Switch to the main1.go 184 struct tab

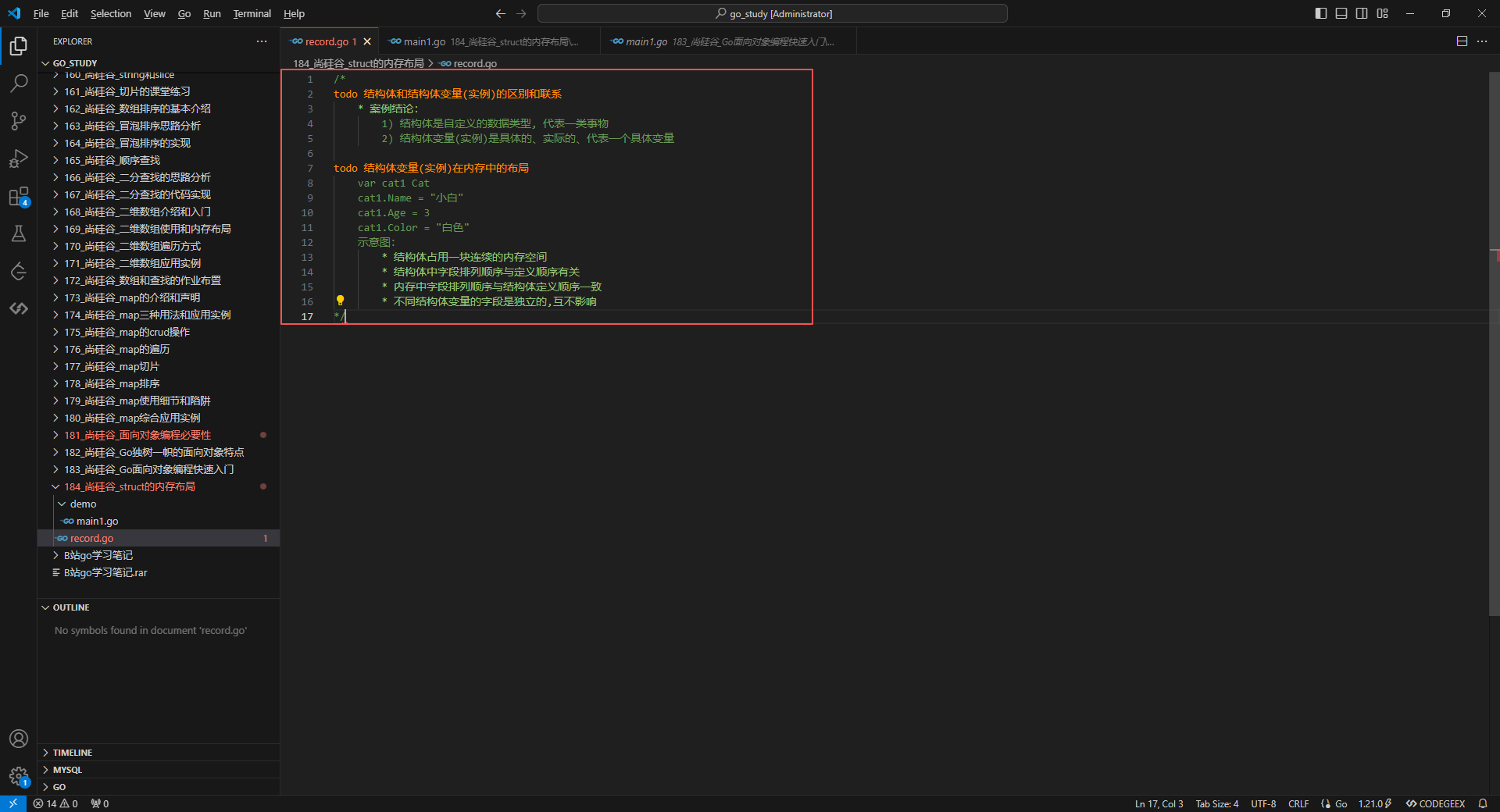(489, 41)
